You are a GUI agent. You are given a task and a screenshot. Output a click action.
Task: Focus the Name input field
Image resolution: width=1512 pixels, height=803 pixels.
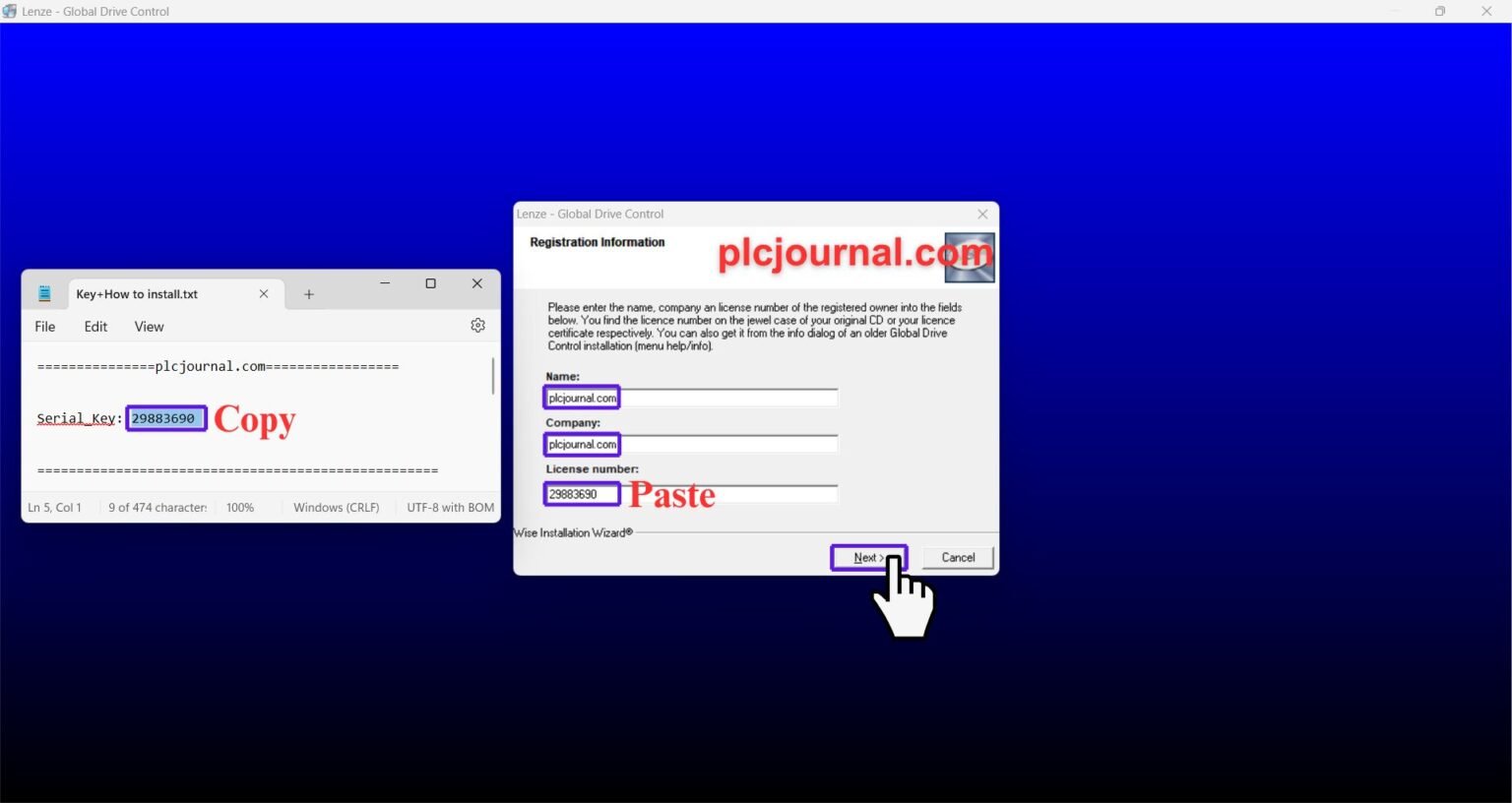click(728, 398)
